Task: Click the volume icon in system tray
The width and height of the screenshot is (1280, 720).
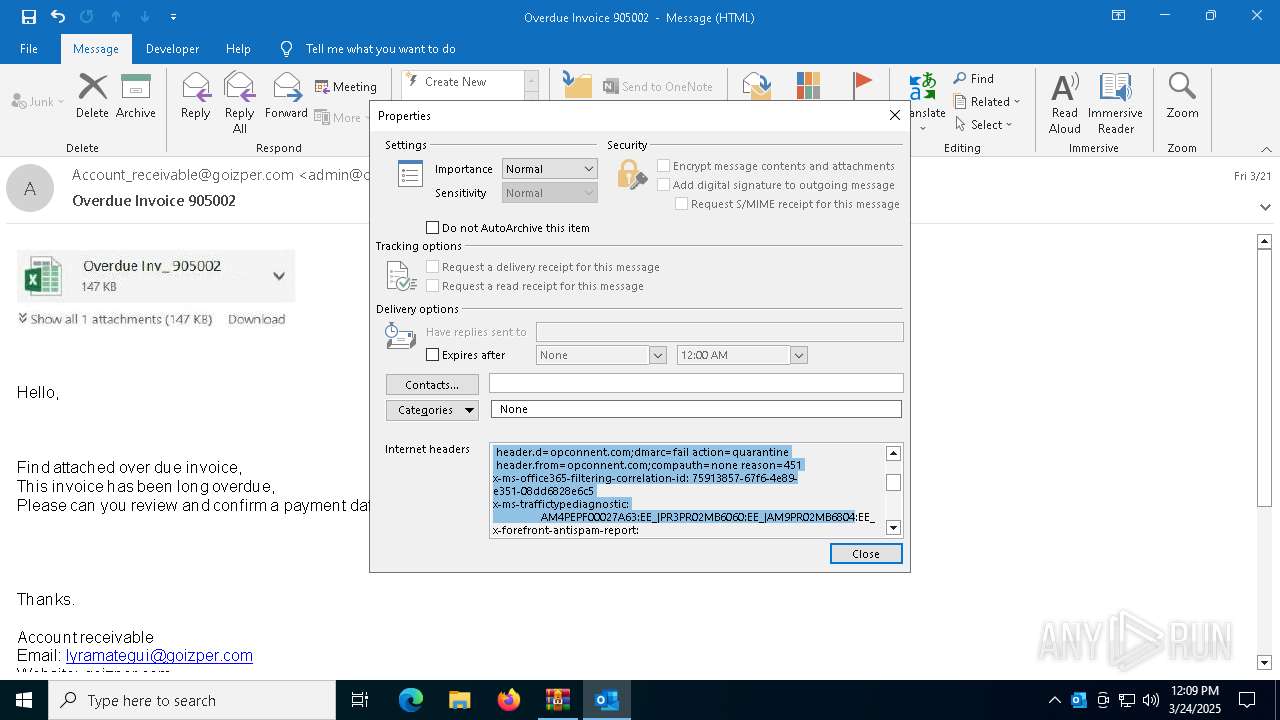Action: point(1151,700)
